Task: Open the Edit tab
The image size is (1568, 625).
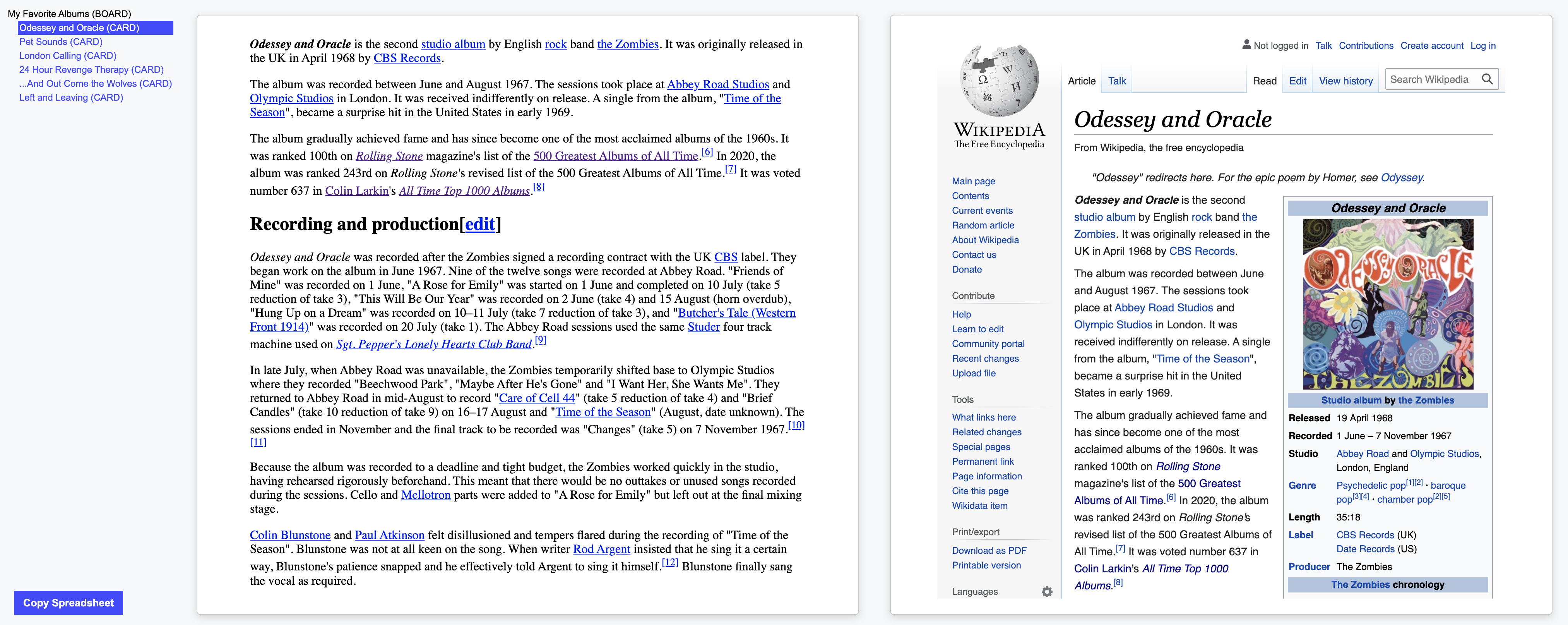Action: point(1297,81)
